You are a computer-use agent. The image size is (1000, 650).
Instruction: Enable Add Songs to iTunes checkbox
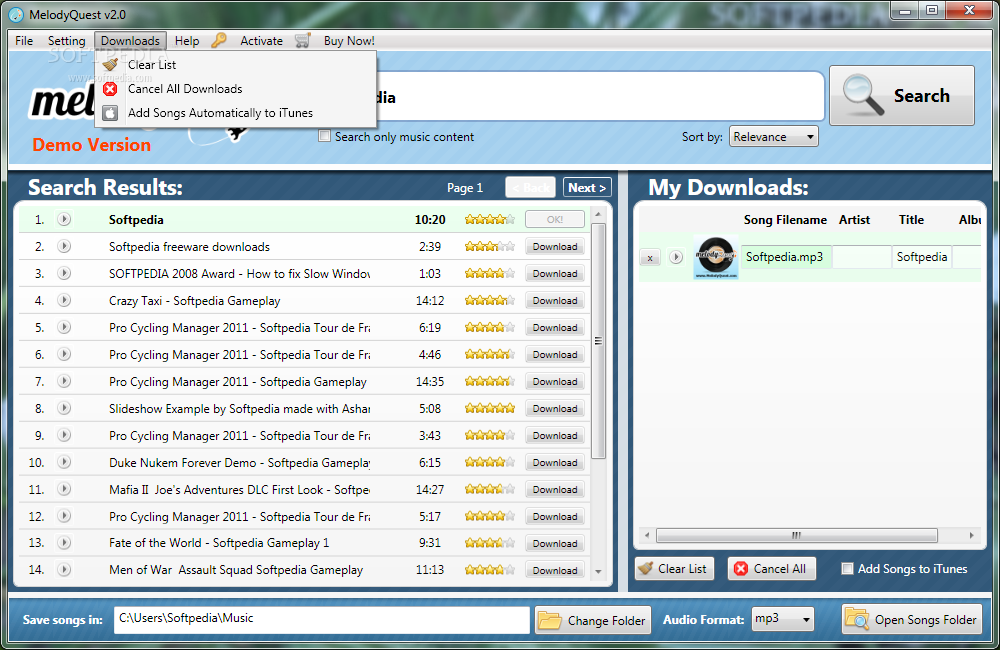847,568
